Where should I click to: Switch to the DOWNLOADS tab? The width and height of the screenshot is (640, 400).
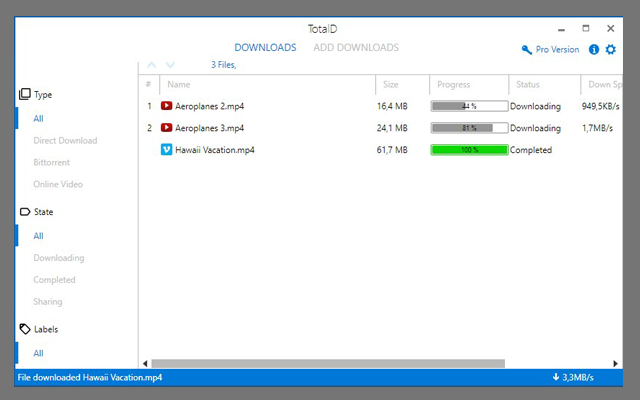click(x=265, y=48)
